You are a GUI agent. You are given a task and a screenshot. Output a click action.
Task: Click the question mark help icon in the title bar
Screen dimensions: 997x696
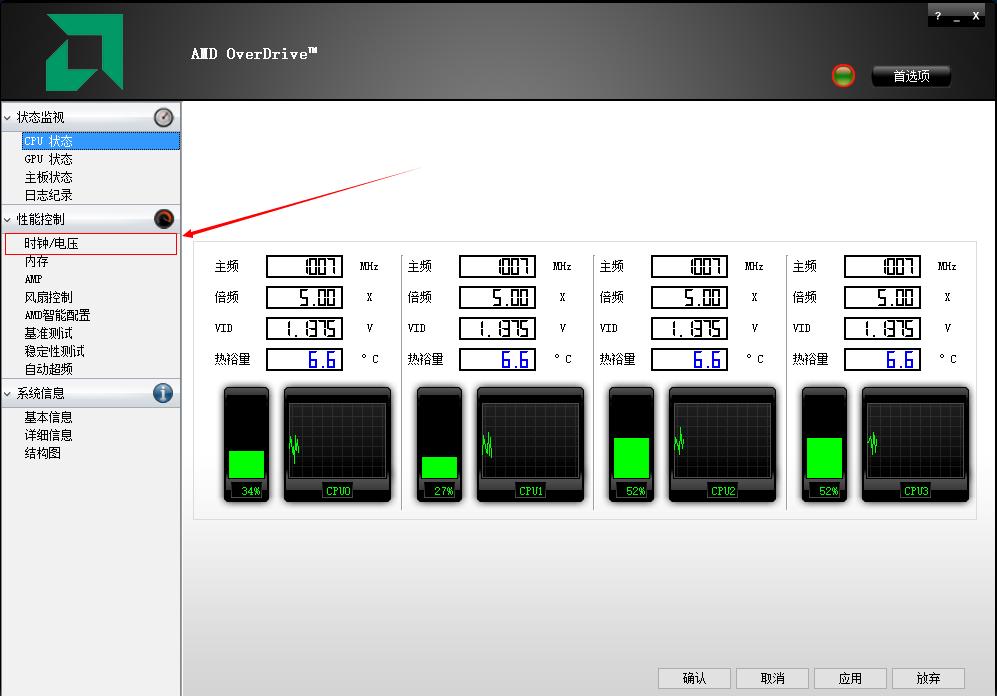(x=938, y=15)
